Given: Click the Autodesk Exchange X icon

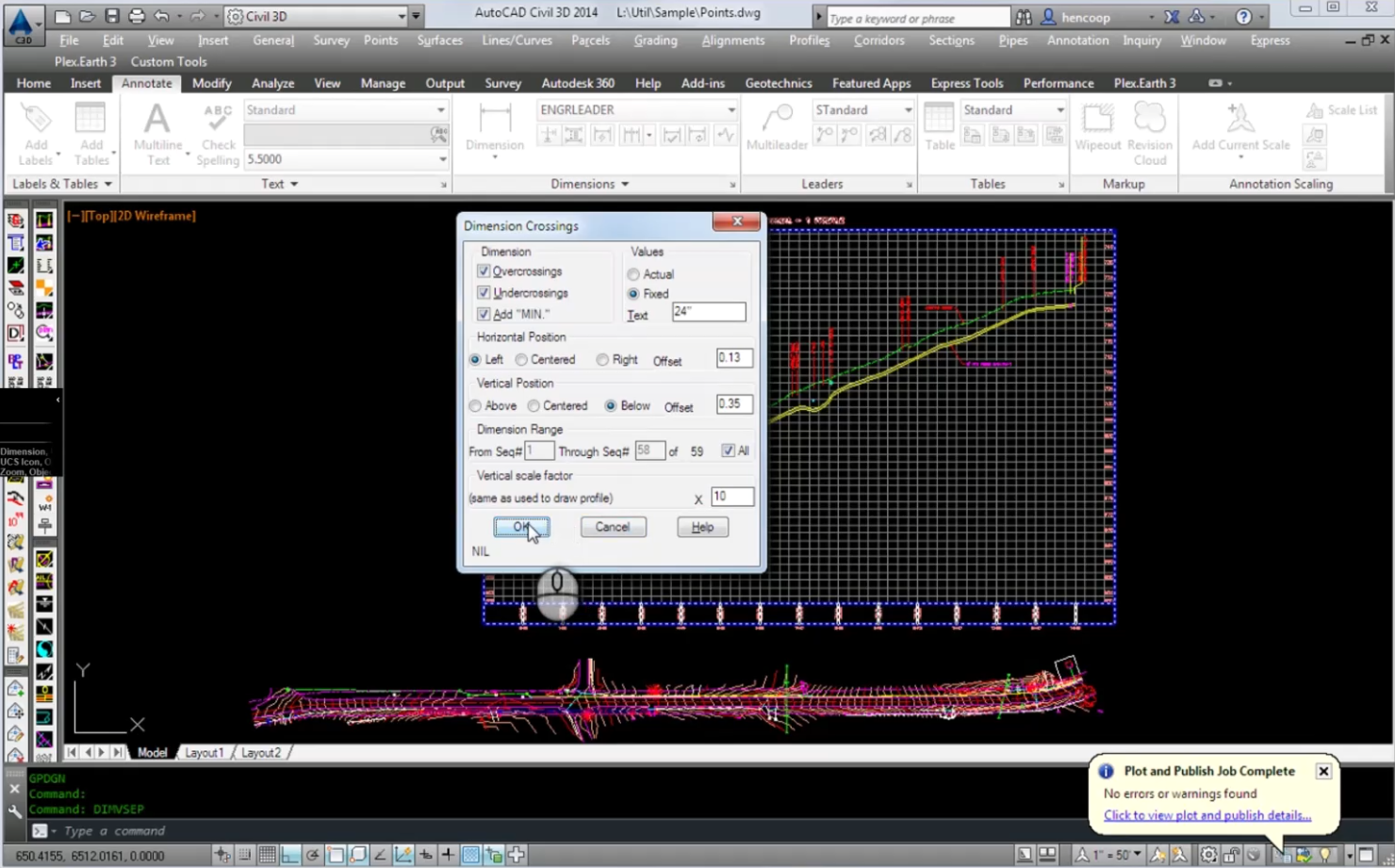Looking at the screenshot, I should (1172, 17).
